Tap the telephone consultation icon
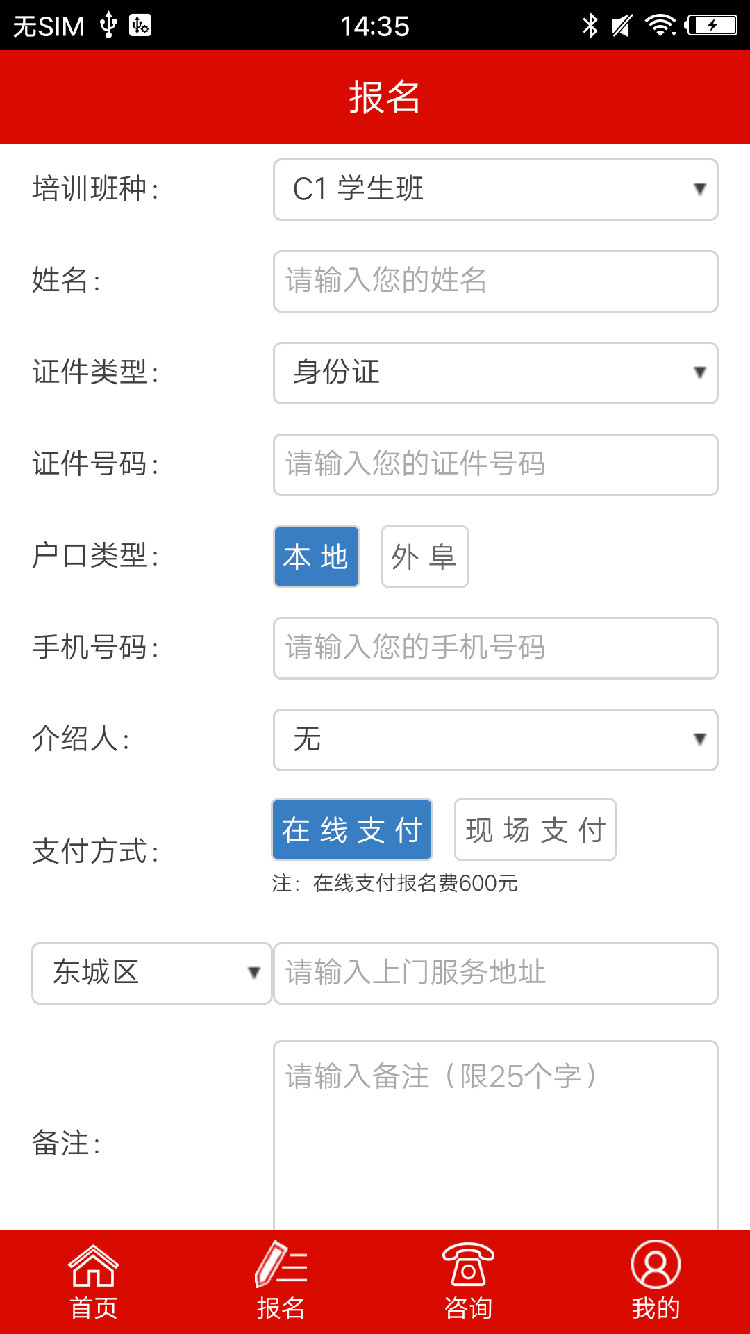This screenshot has height=1334, width=750. [x=468, y=1265]
